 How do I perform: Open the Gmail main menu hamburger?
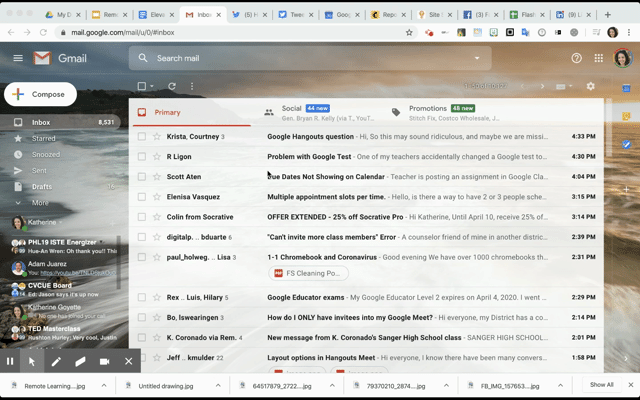click(x=18, y=58)
